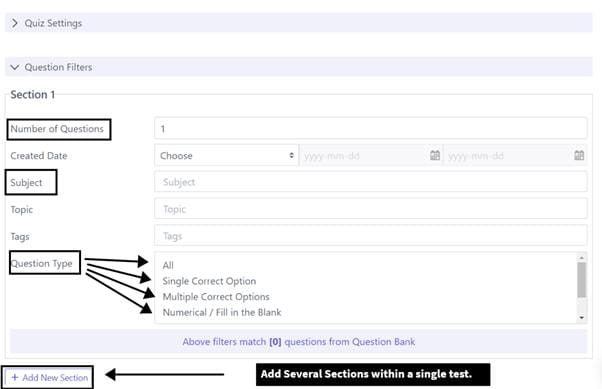Screen dimensions: 602x389
Task: Click Question Type list scroll-down arrow
Action: coord(582,318)
